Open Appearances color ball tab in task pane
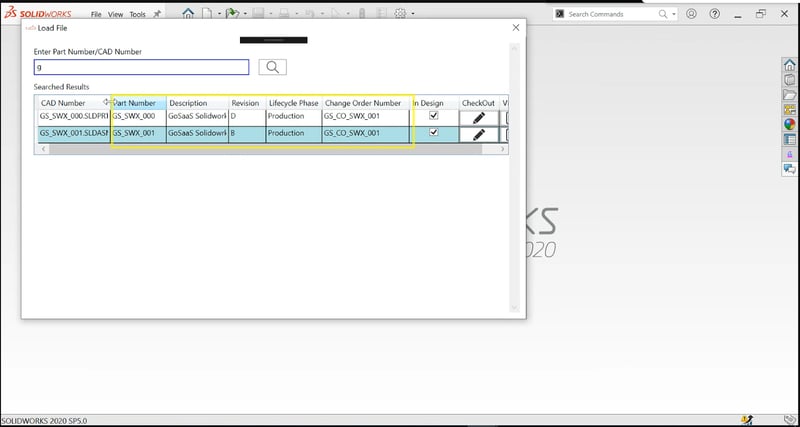800x427 pixels. [789, 125]
